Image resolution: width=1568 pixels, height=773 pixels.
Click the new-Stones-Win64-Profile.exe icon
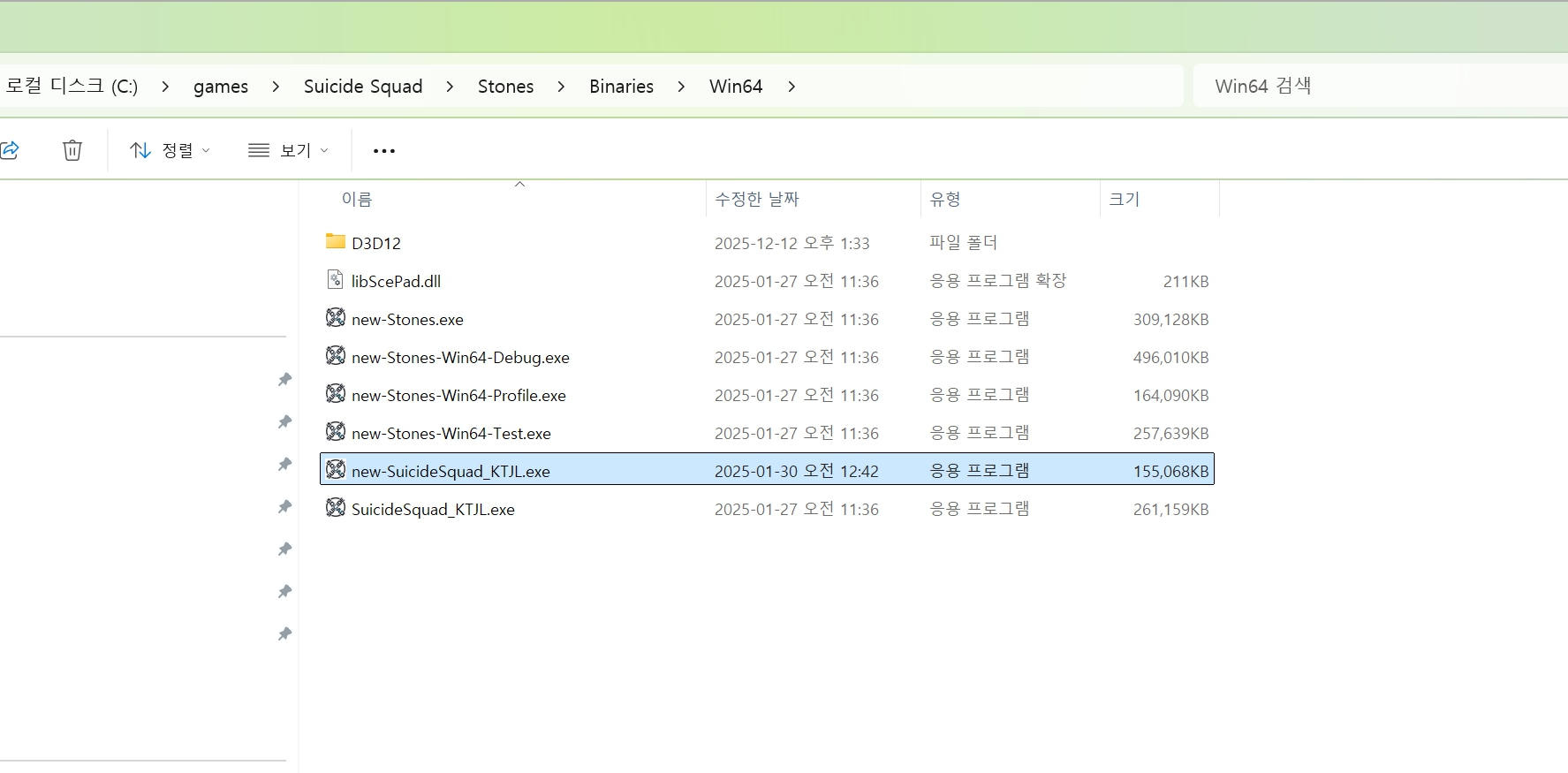click(x=336, y=393)
